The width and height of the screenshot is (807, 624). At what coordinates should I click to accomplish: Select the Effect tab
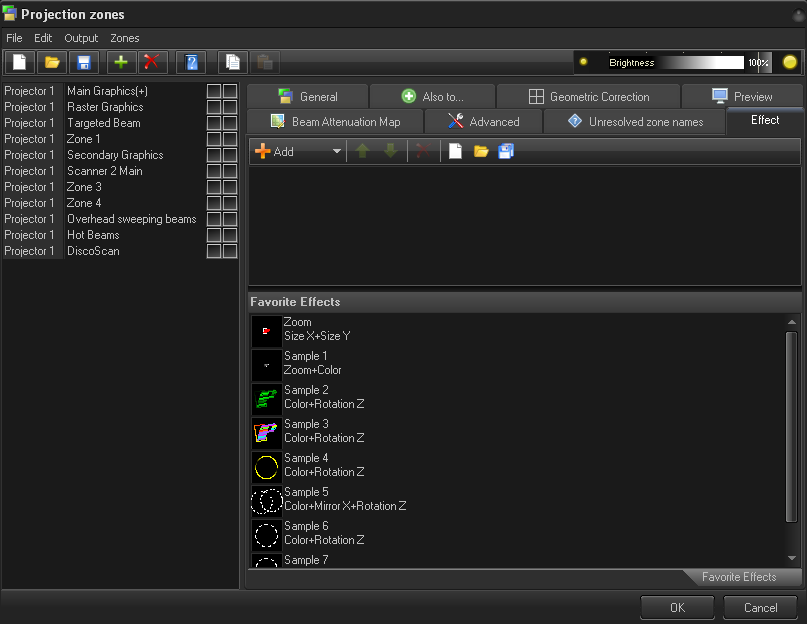[765, 120]
